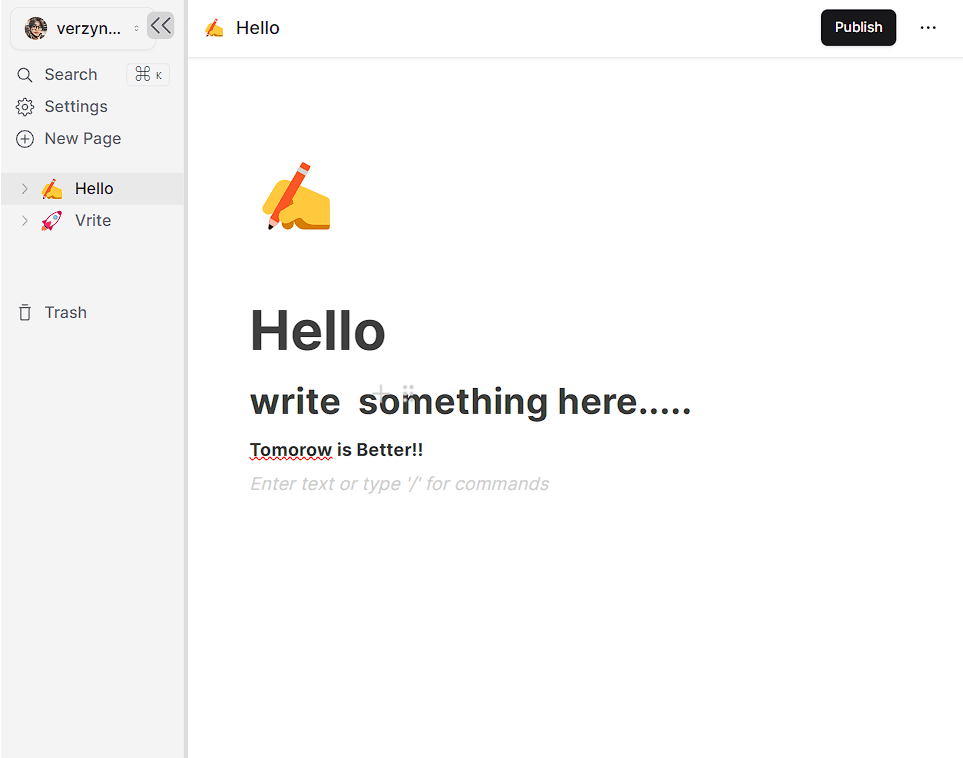The image size is (963, 758).
Task: Expand the Vrite page tree chevron
Action: (x=25, y=221)
